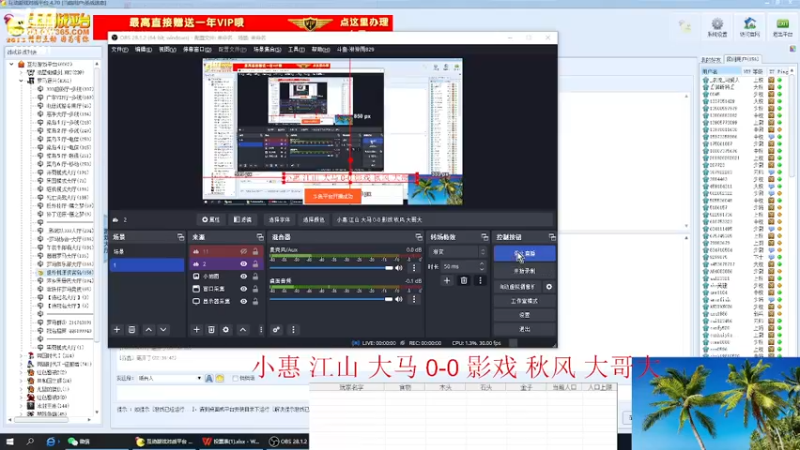
Task: Move selected source up in Sources panel
Action: [243, 330]
